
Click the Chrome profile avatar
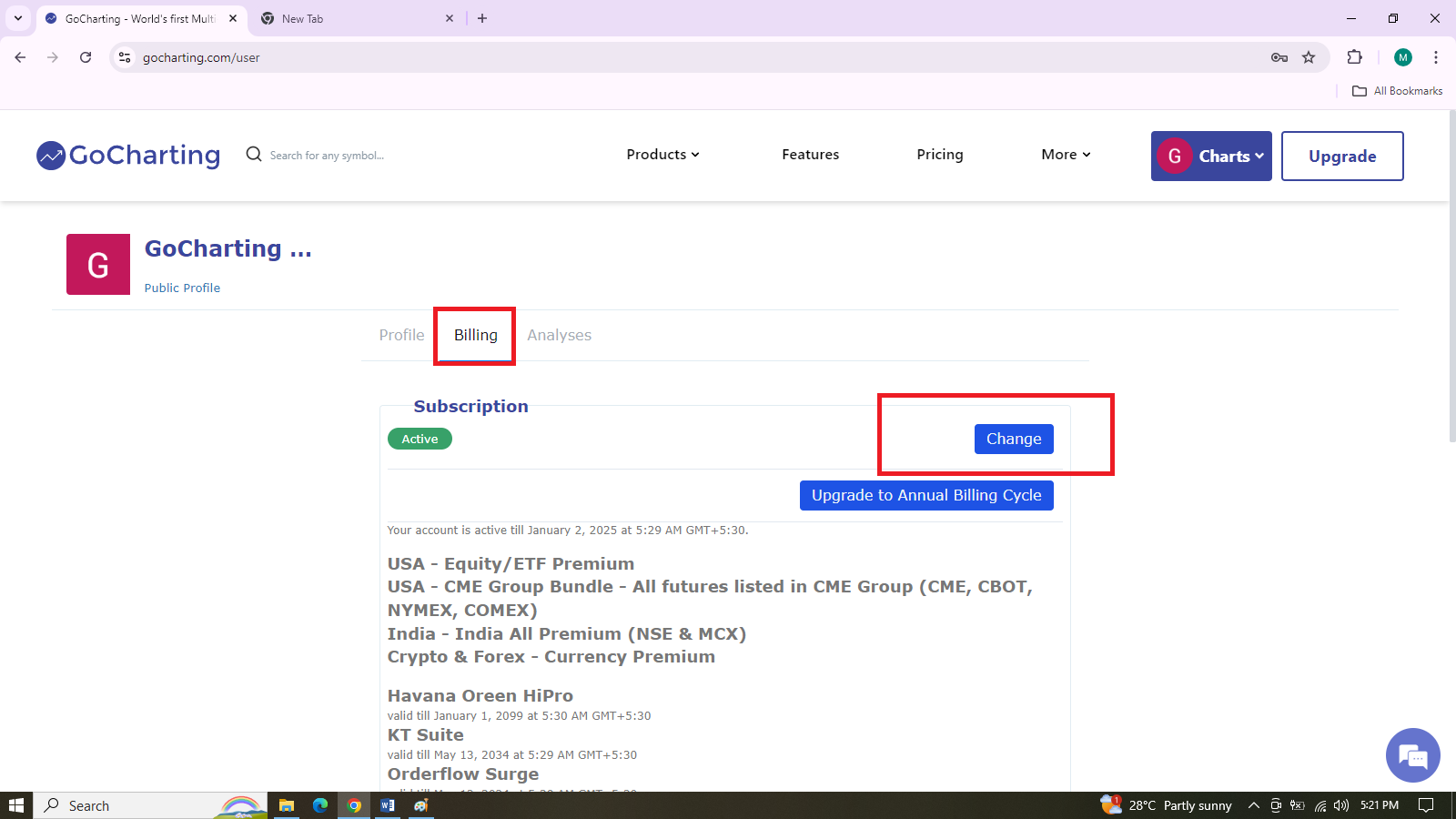pyautogui.click(x=1402, y=57)
